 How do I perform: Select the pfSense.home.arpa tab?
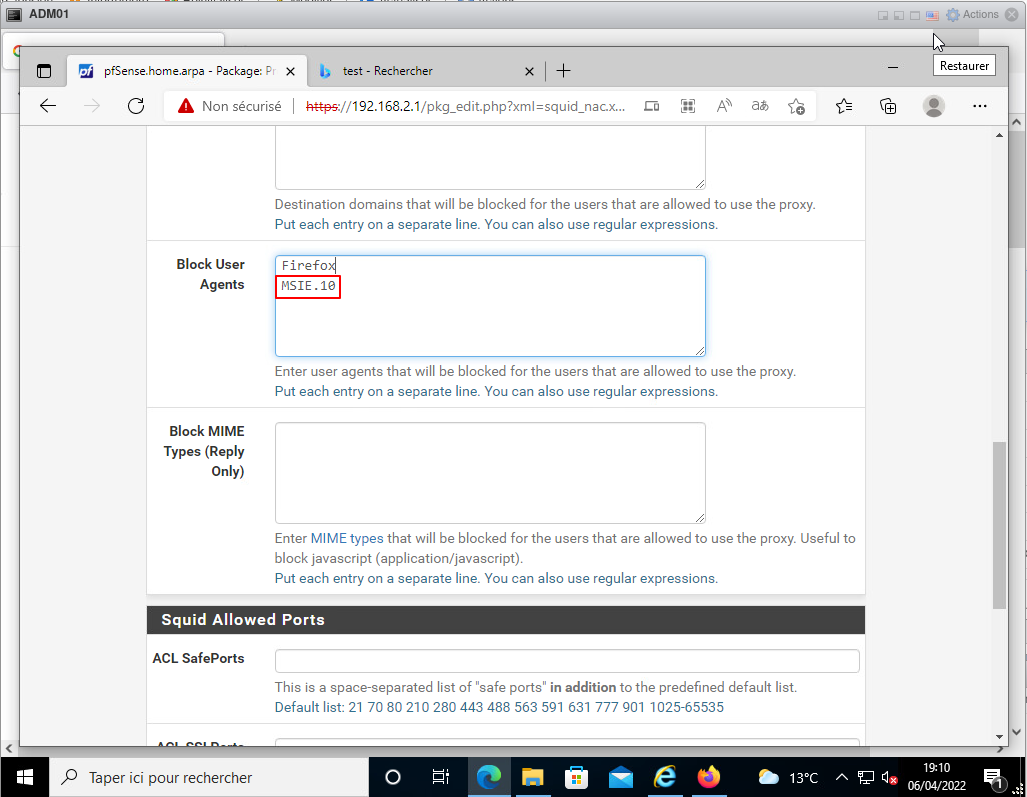tap(180, 71)
